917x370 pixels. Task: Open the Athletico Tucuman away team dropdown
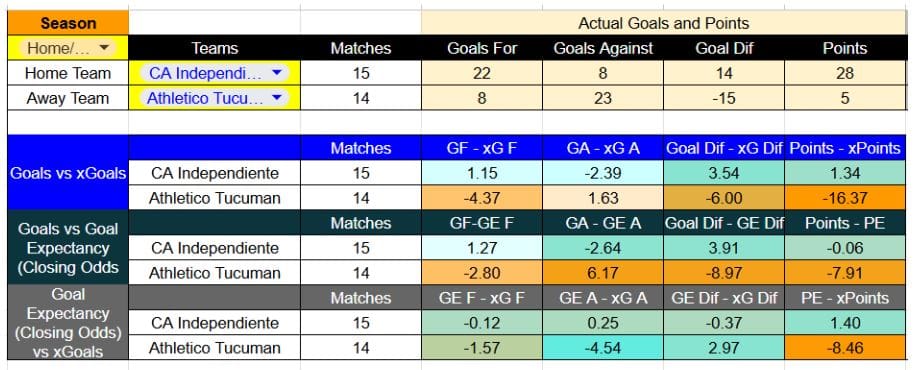(214, 98)
